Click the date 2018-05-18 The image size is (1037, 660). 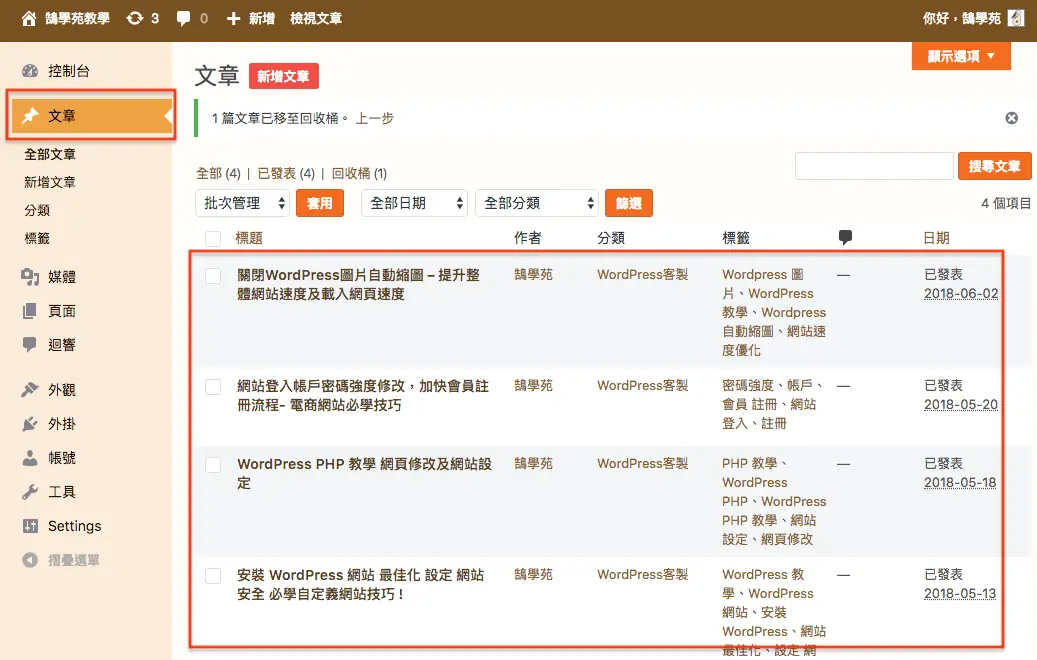coord(960,483)
